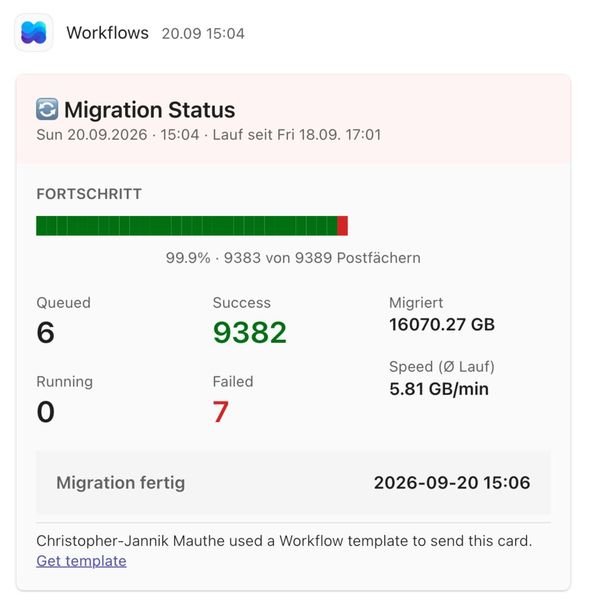613x600 pixels.
Task: Click the Success count 9382
Action: click(250, 333)
